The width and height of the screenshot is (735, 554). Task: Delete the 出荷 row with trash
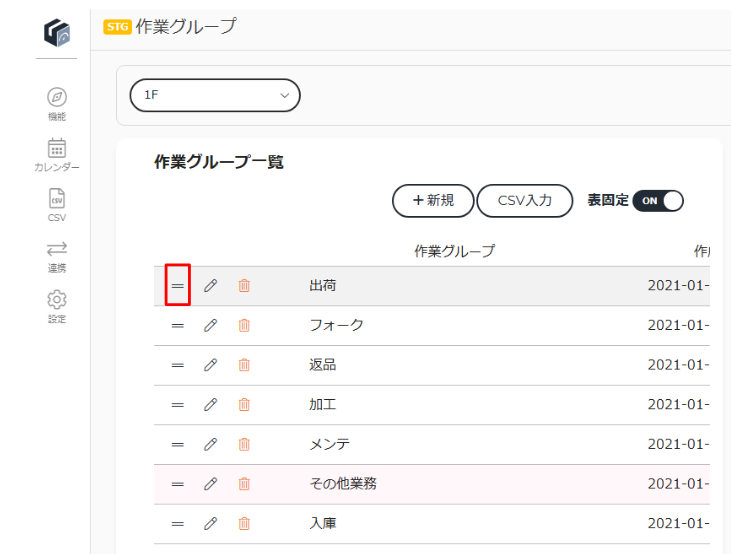pos(244,285)
